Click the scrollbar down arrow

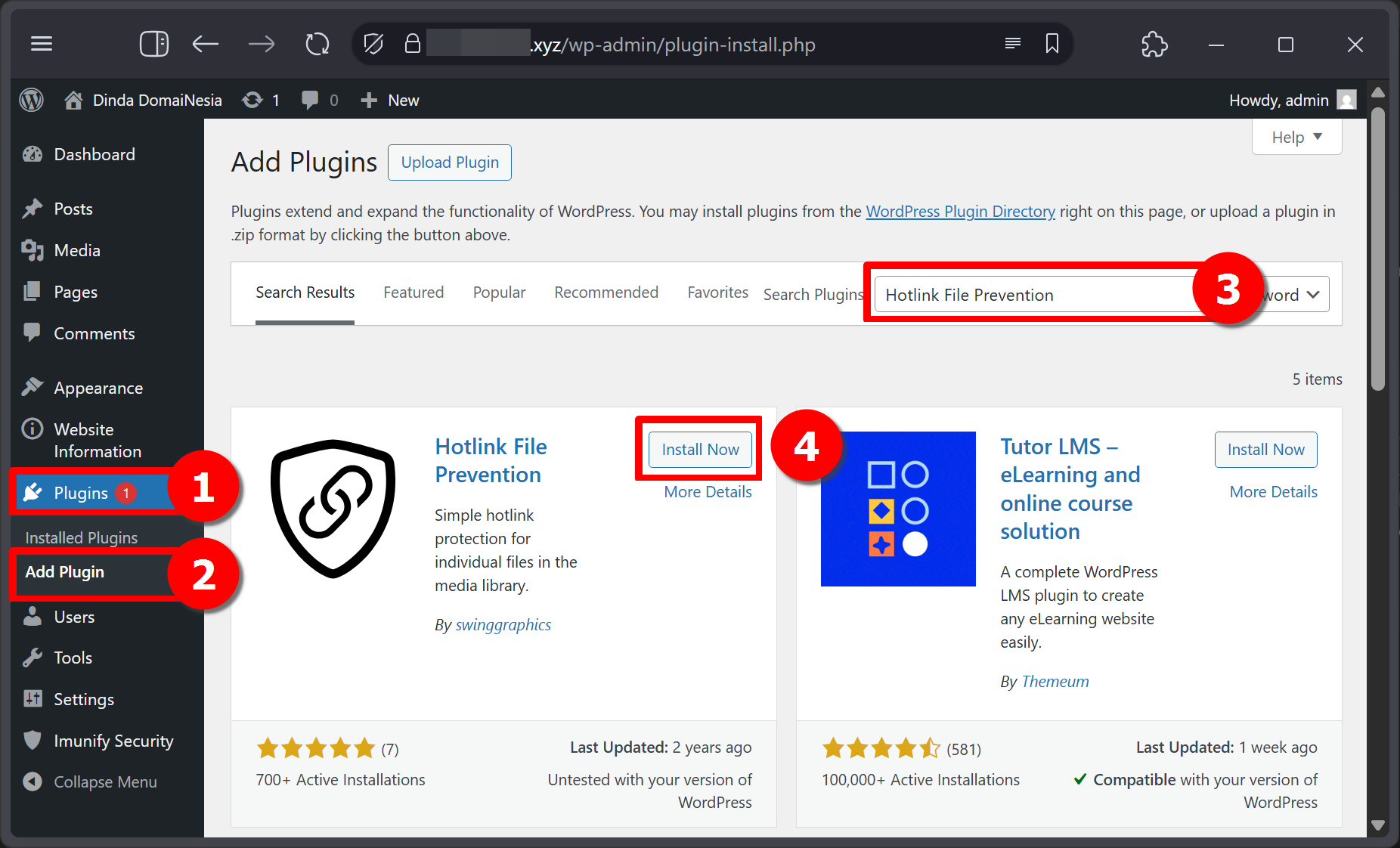click(1378, 825)
